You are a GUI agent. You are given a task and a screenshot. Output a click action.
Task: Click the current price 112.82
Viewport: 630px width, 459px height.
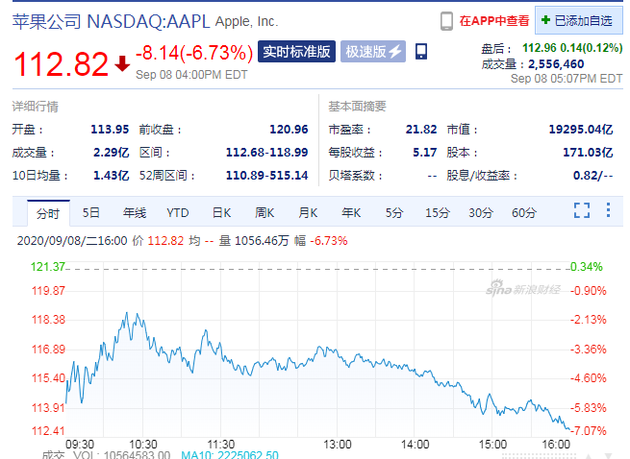pyautogui.click(x=61, y=64)
